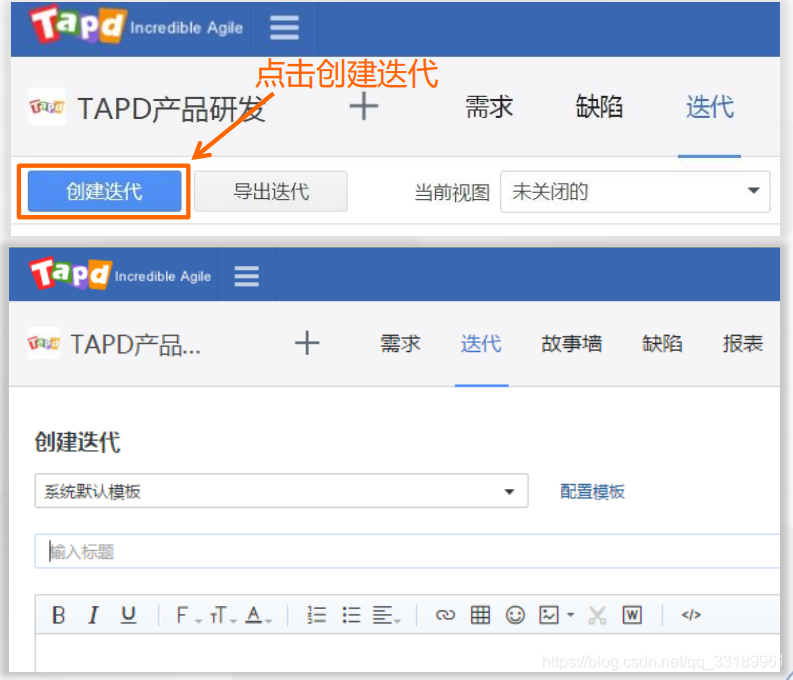Open the font size dropdown
This screenshot has width=793, height=680.
tap(223, 615)
